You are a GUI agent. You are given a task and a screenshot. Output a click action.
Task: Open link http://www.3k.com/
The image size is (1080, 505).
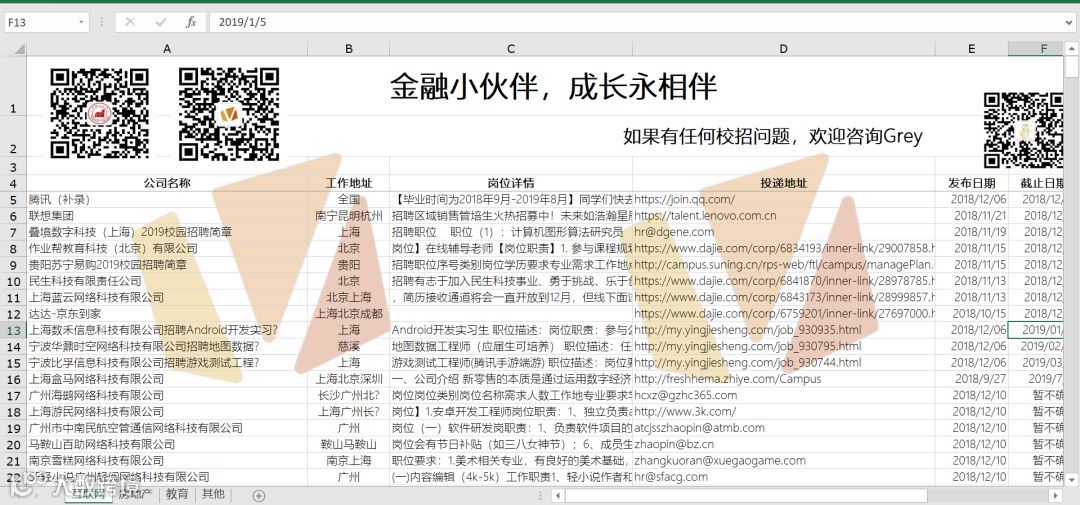point(685,411)
